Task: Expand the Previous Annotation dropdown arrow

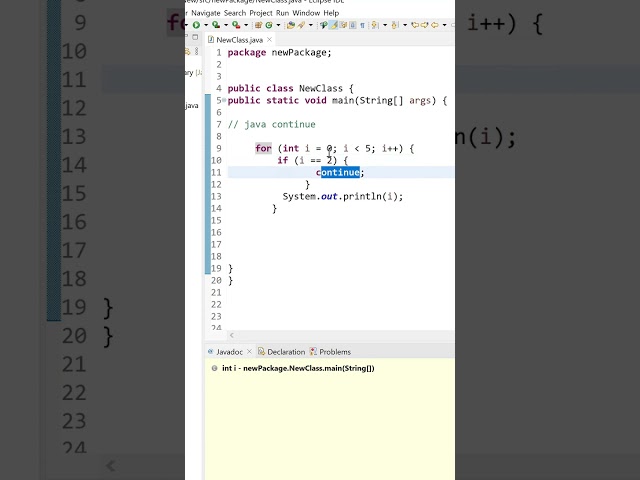Action: (405, 25)
